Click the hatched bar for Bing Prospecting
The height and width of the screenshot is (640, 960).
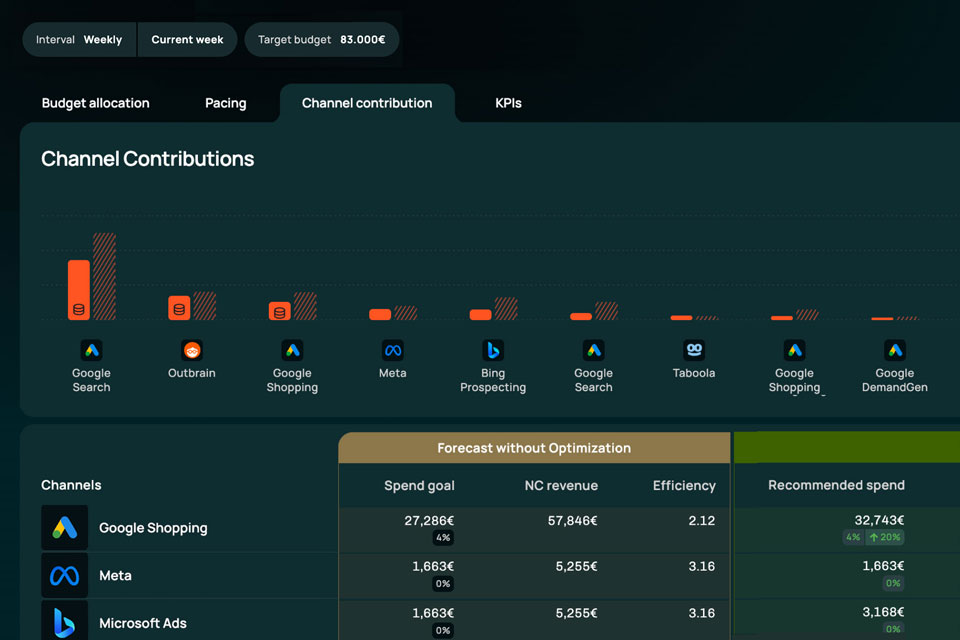tap(506, 309)
